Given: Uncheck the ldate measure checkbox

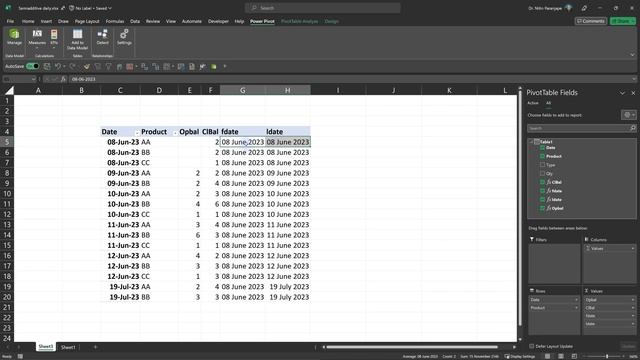Looking at the screenshot, I should click(542, 200).
